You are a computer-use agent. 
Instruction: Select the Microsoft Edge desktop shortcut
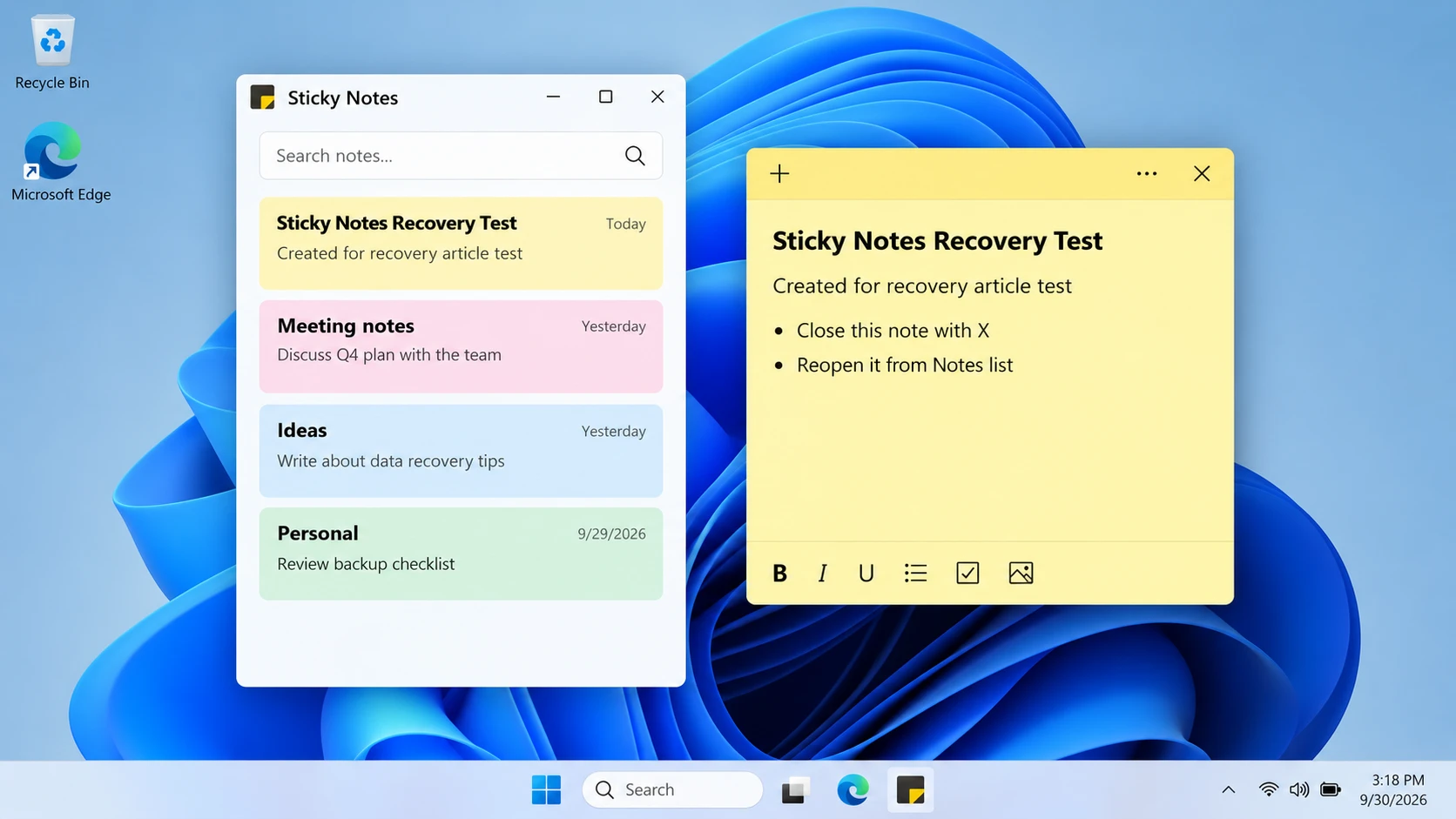pyautogui.click(x=61, y=163)
